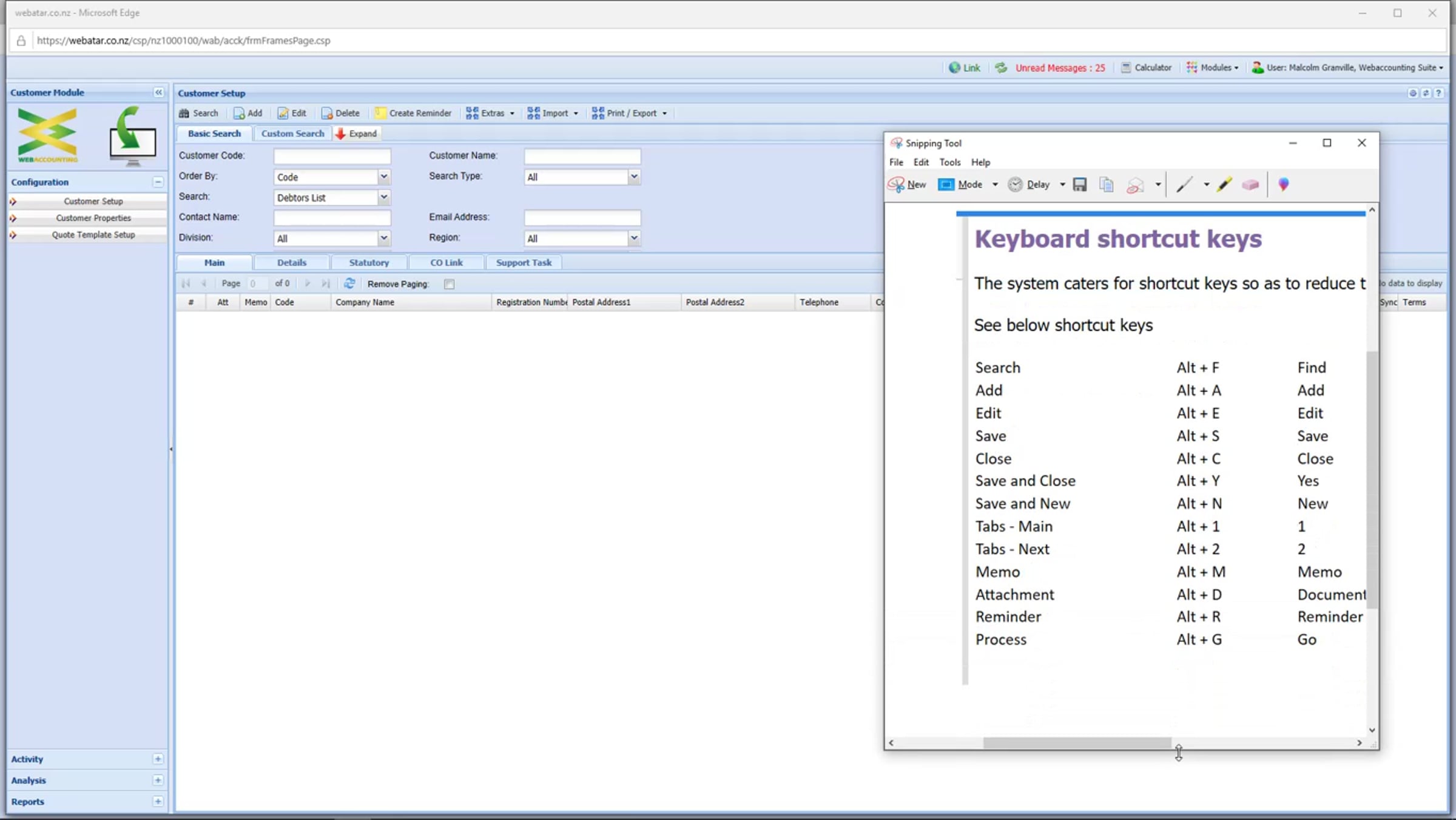Start a New snip in Snipping Tool
1456x820 pixels.
click(x=907, y=185)
